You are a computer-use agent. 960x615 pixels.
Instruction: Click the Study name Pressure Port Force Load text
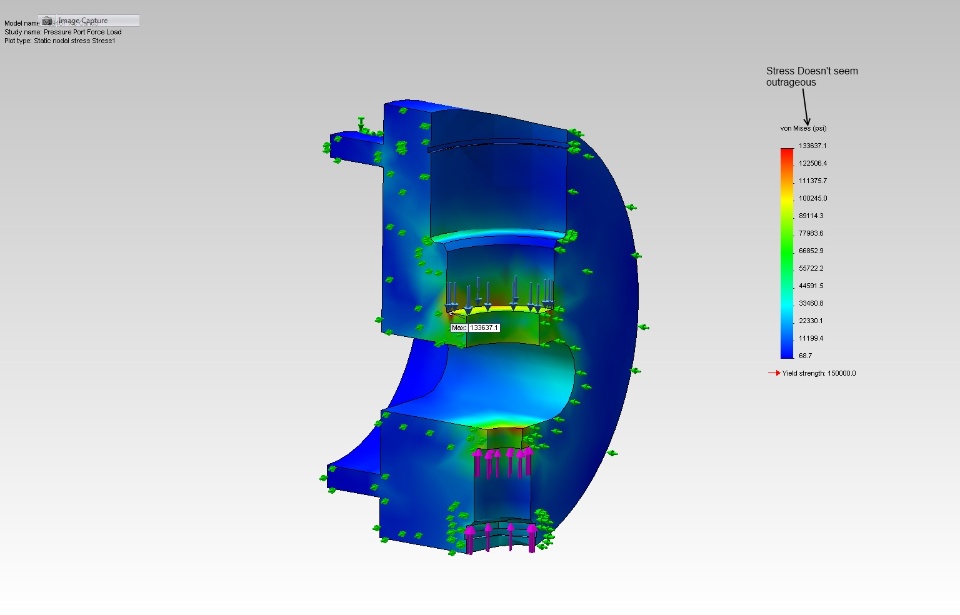63,32
